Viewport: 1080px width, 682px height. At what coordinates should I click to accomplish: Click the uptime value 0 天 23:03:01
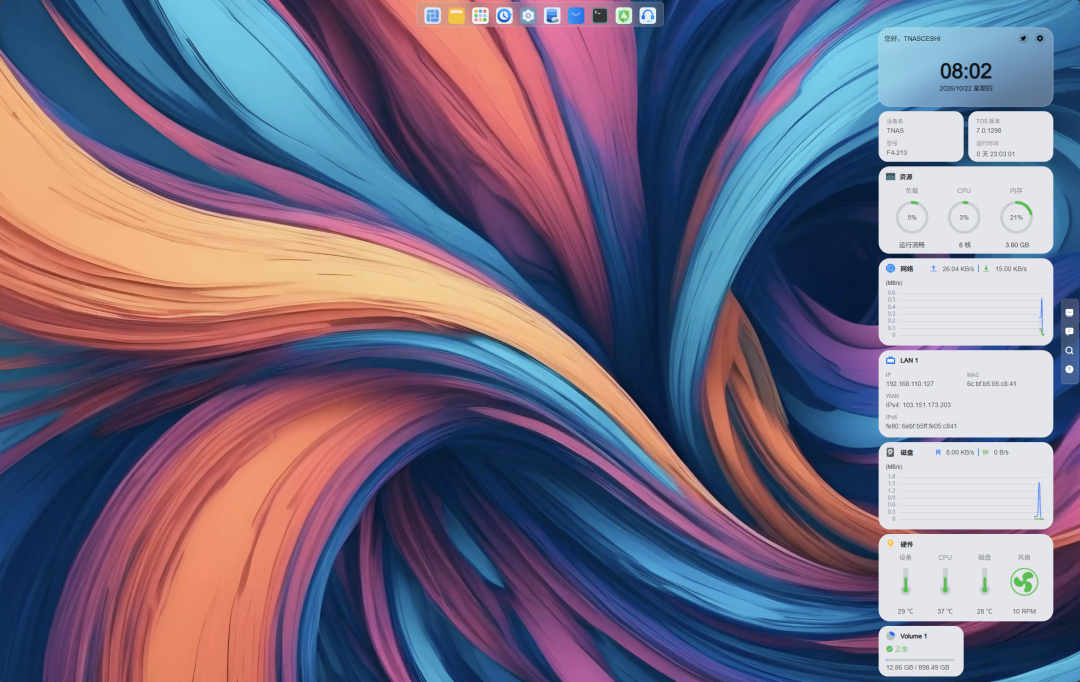tap(995, 154)
